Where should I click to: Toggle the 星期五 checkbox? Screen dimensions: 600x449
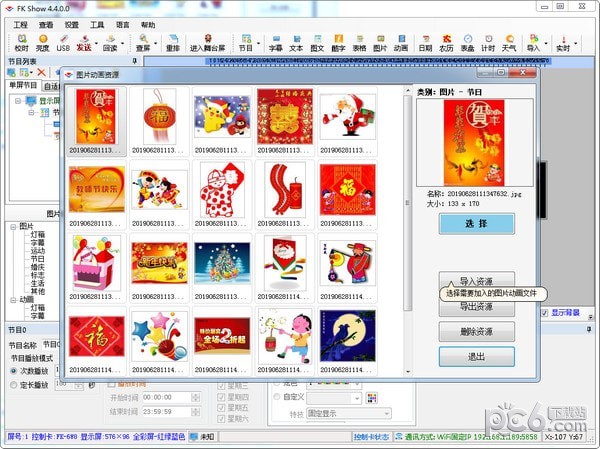point(221,408)
